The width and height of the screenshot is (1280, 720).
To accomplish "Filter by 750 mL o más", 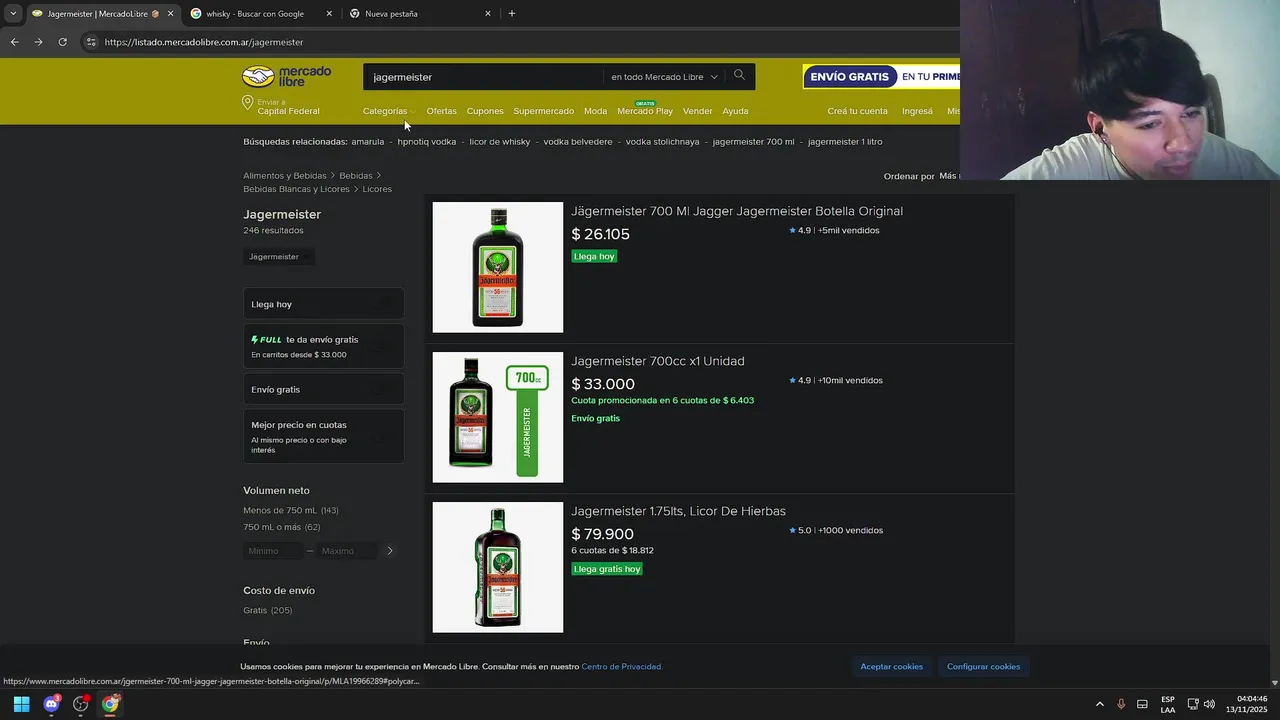I will pyautogui.click(x=282, y=527).
